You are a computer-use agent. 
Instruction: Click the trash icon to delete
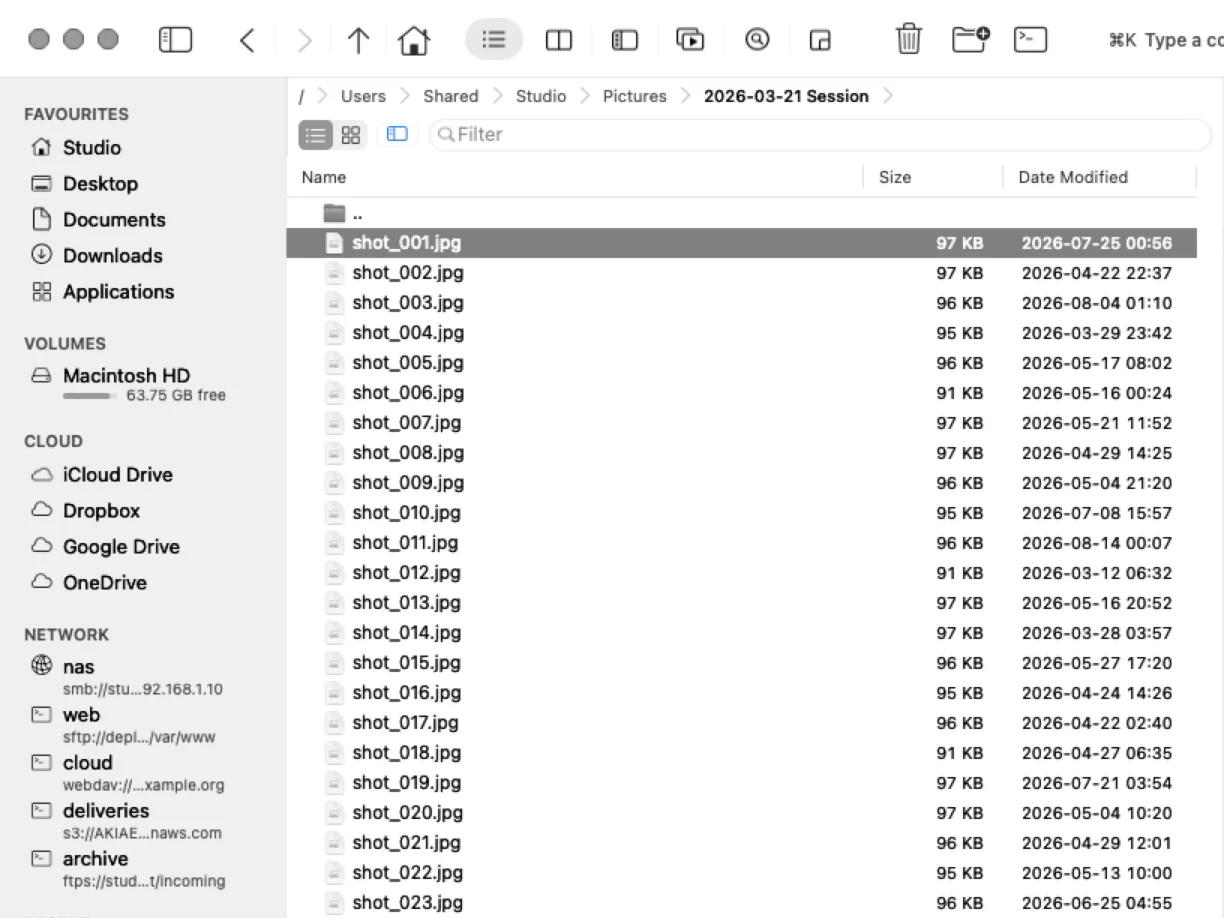coord(908,40)
